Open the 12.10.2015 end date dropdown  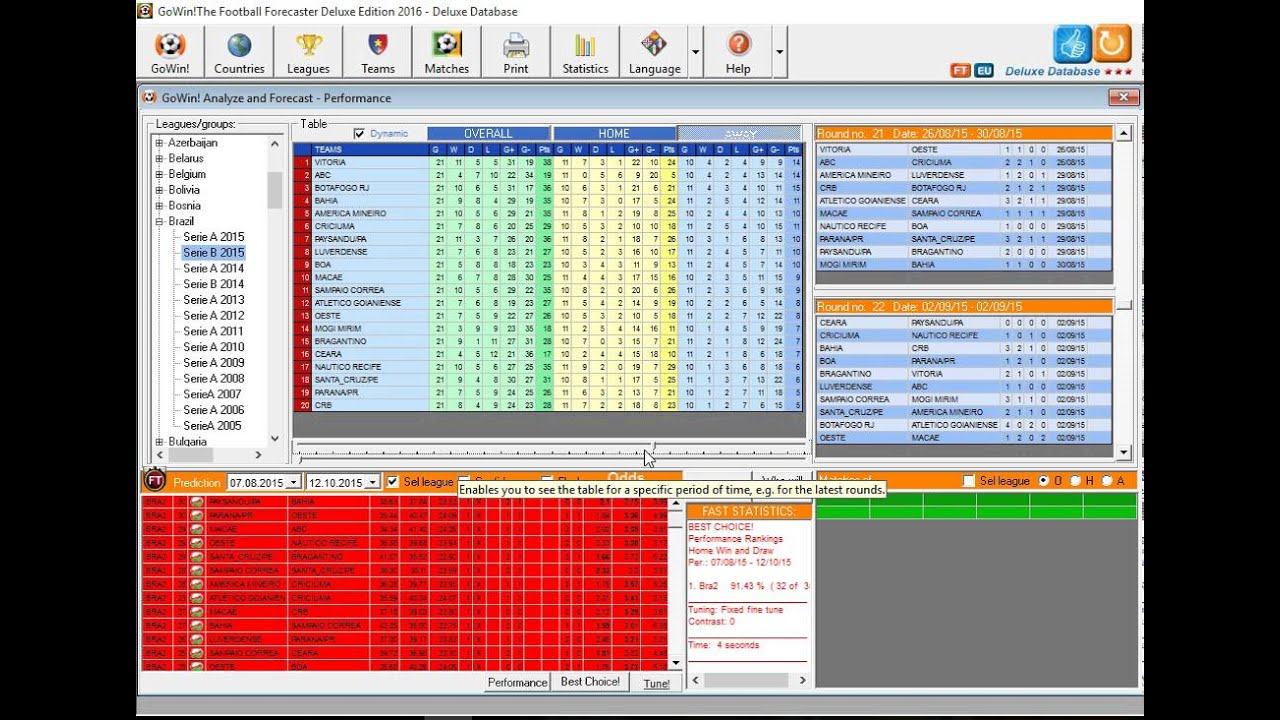[x=373, y=482]
